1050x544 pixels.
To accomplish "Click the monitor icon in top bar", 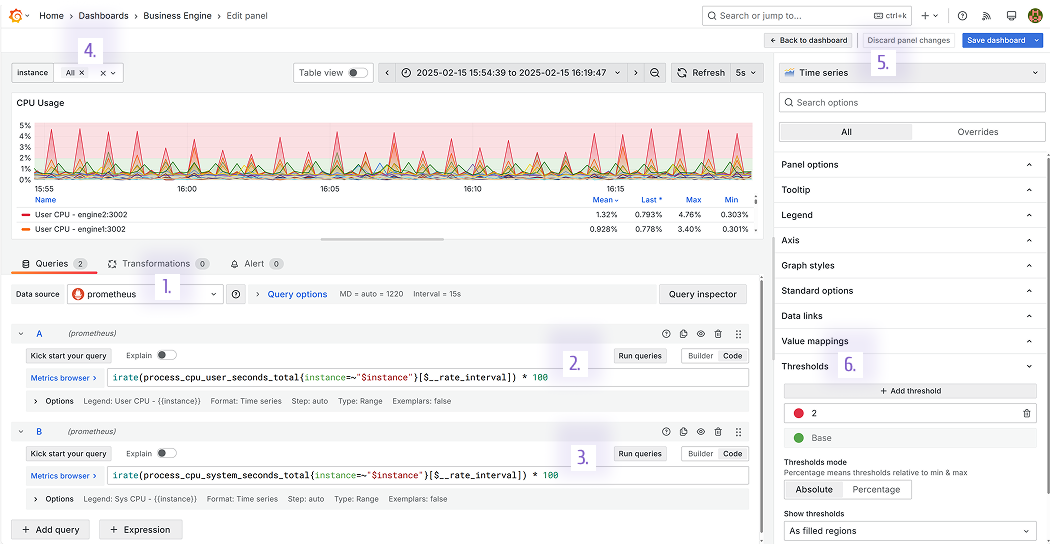I will (x=1010, y=15).
